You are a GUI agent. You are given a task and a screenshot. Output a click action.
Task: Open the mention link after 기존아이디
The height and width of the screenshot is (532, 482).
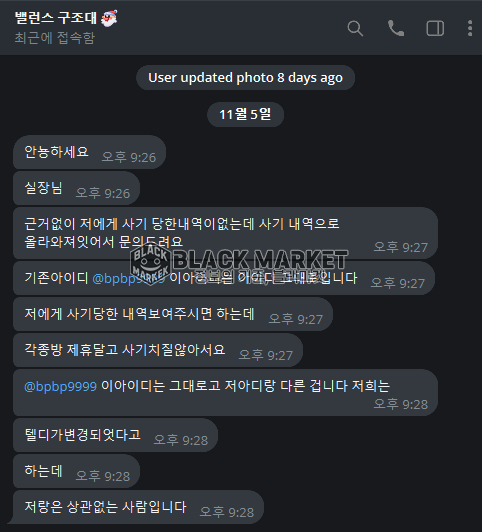pos(129,278)
